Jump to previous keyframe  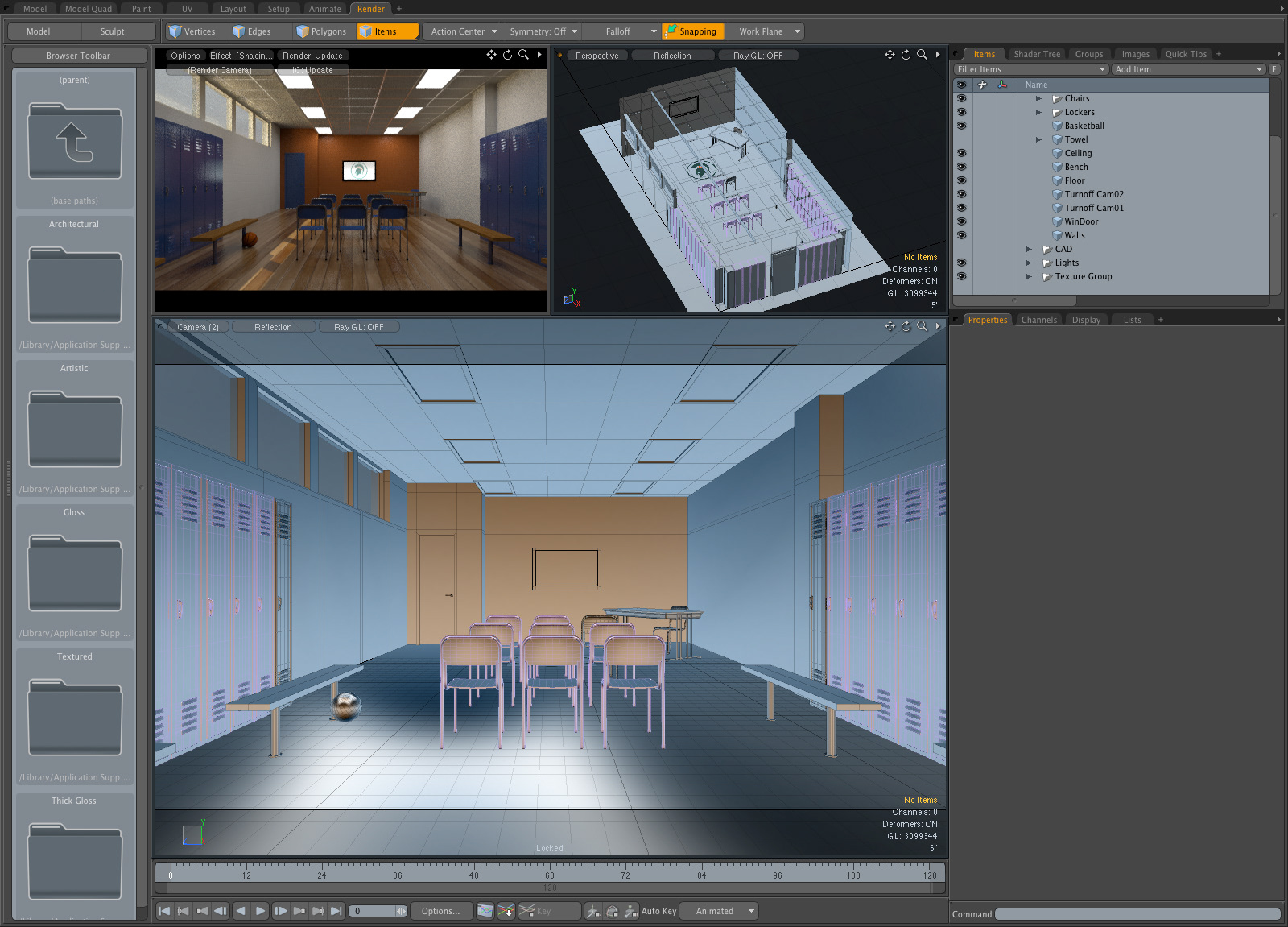point(202,911)
